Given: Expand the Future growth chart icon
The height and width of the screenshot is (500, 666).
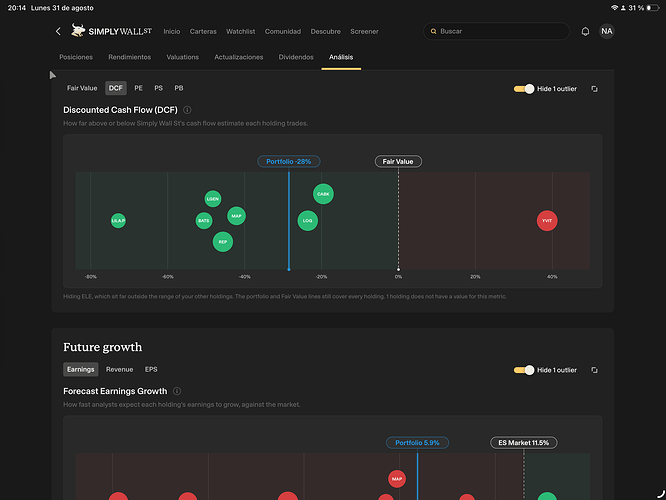Looking at the screenshot, I should (594, 370).
